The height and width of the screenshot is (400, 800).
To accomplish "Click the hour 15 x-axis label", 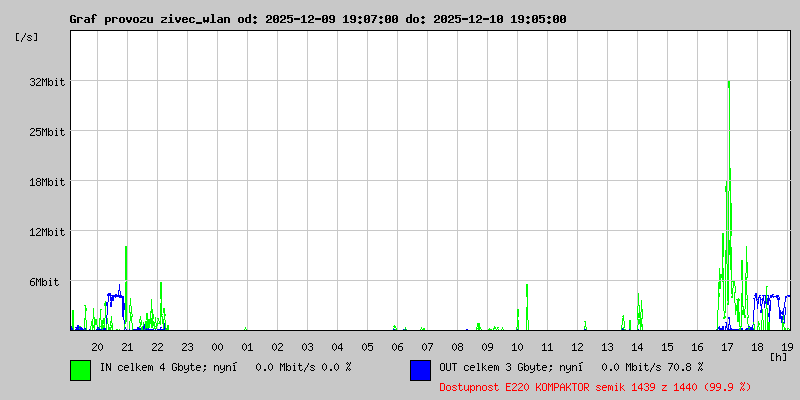I will pyautogui.click(x=667, y=347).
